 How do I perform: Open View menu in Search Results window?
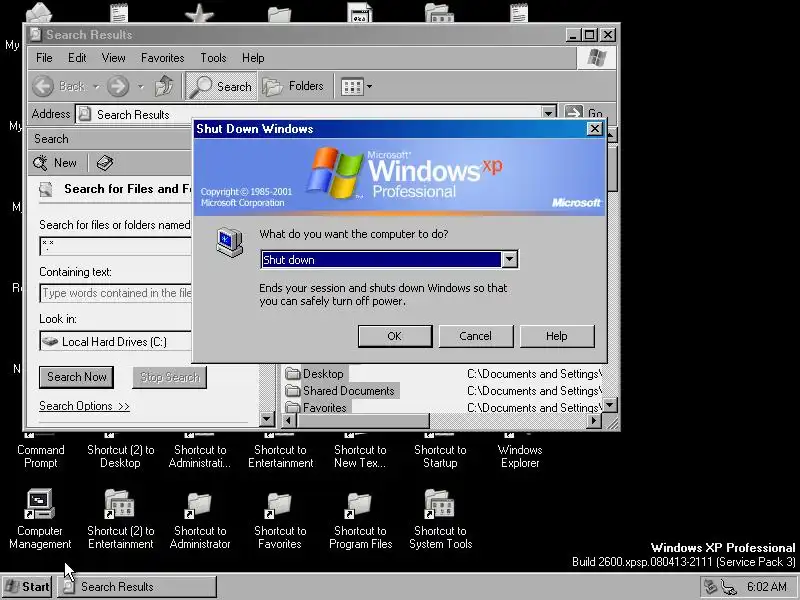[113, 58]
